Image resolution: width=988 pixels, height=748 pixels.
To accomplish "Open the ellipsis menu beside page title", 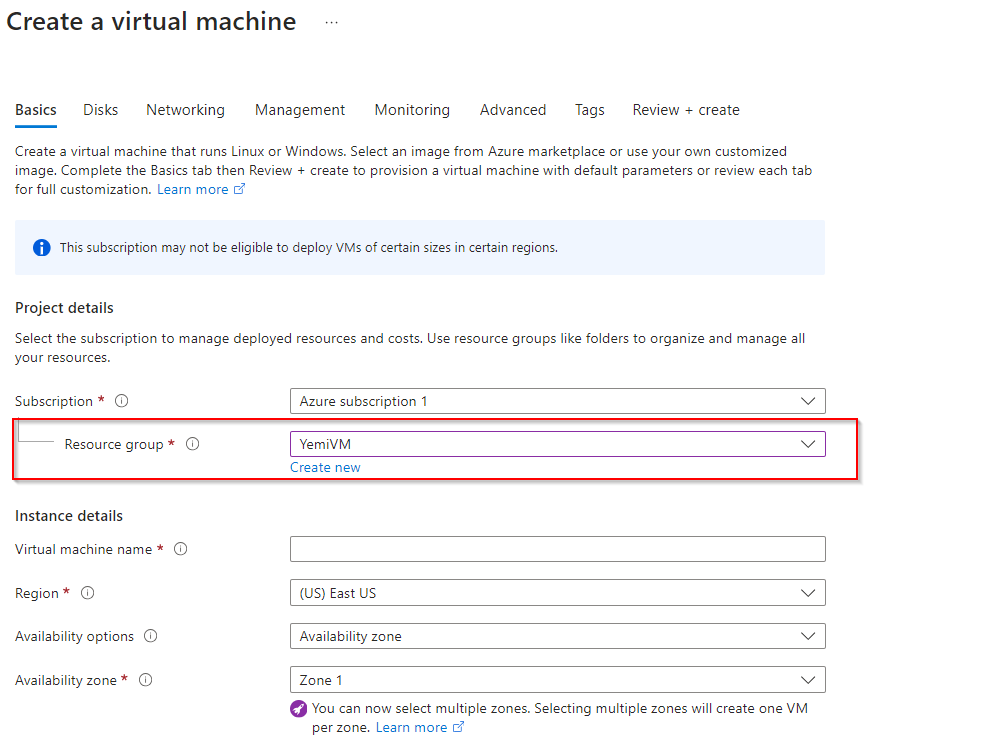I will [x=332, y=22].
